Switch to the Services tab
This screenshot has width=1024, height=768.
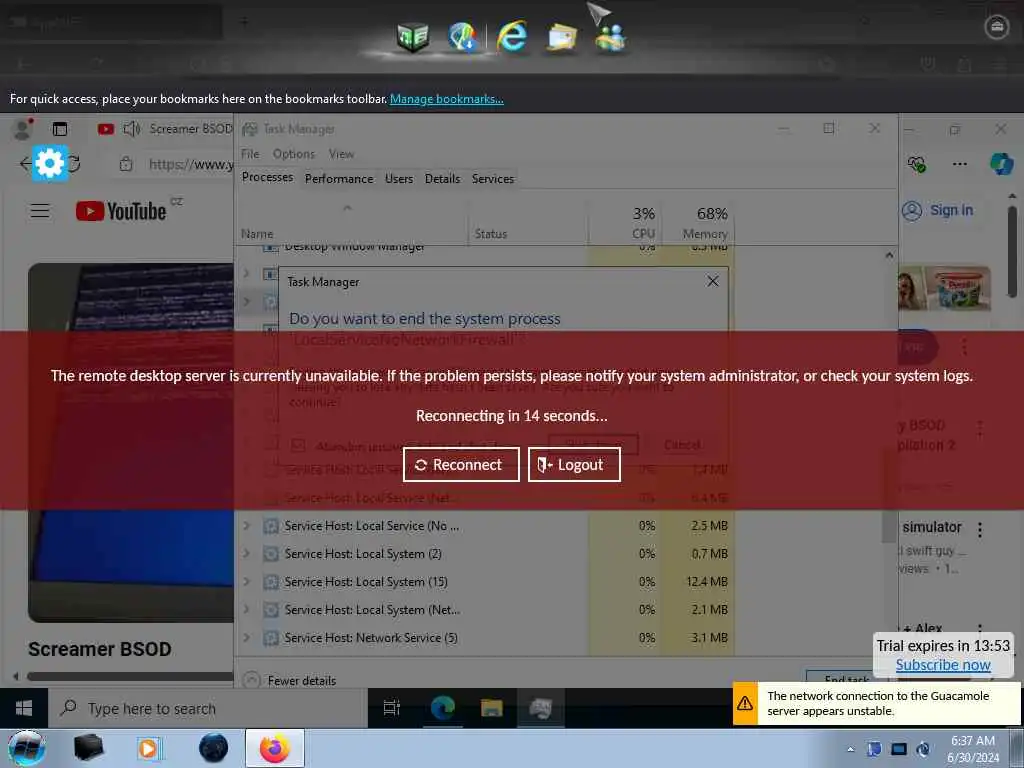pyautogui.click(x=493, y=178)
